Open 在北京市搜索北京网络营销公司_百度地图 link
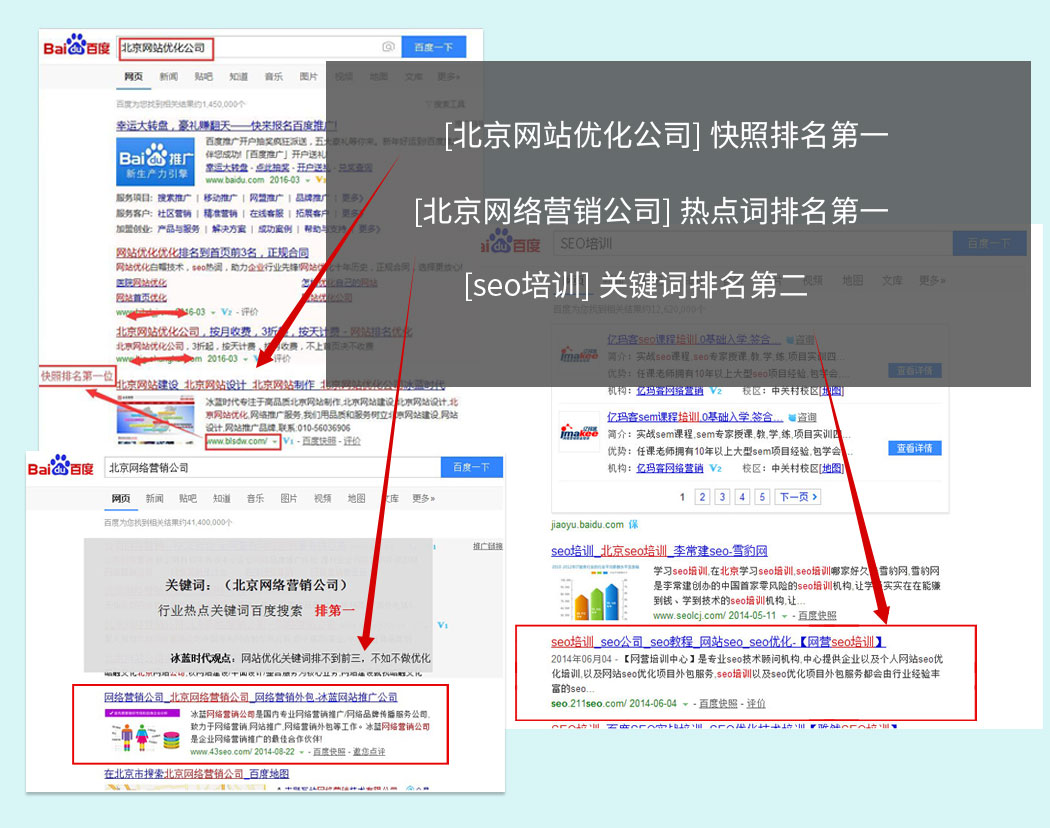 (196, 774)
